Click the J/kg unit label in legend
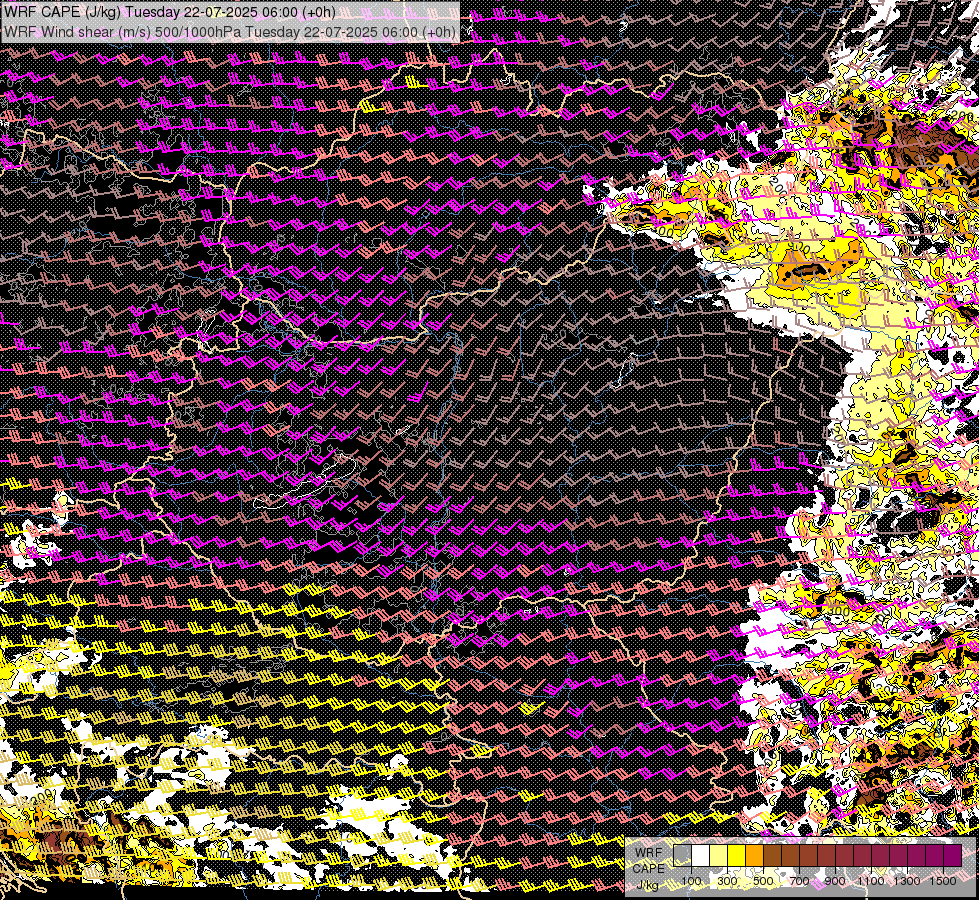Screen dimensions: 979x900 (647, 885)
